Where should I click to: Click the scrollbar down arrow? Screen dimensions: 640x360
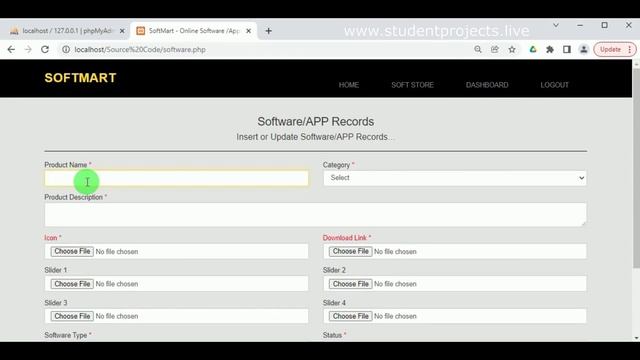click(x=636, y=338)
